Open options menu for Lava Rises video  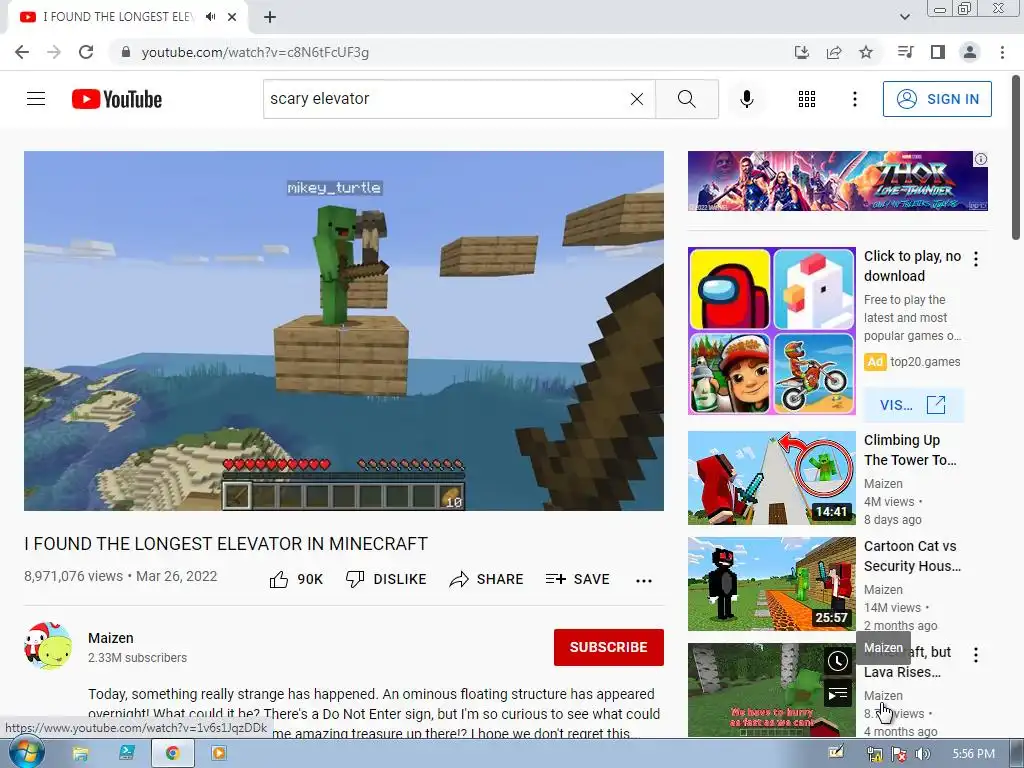976,655
